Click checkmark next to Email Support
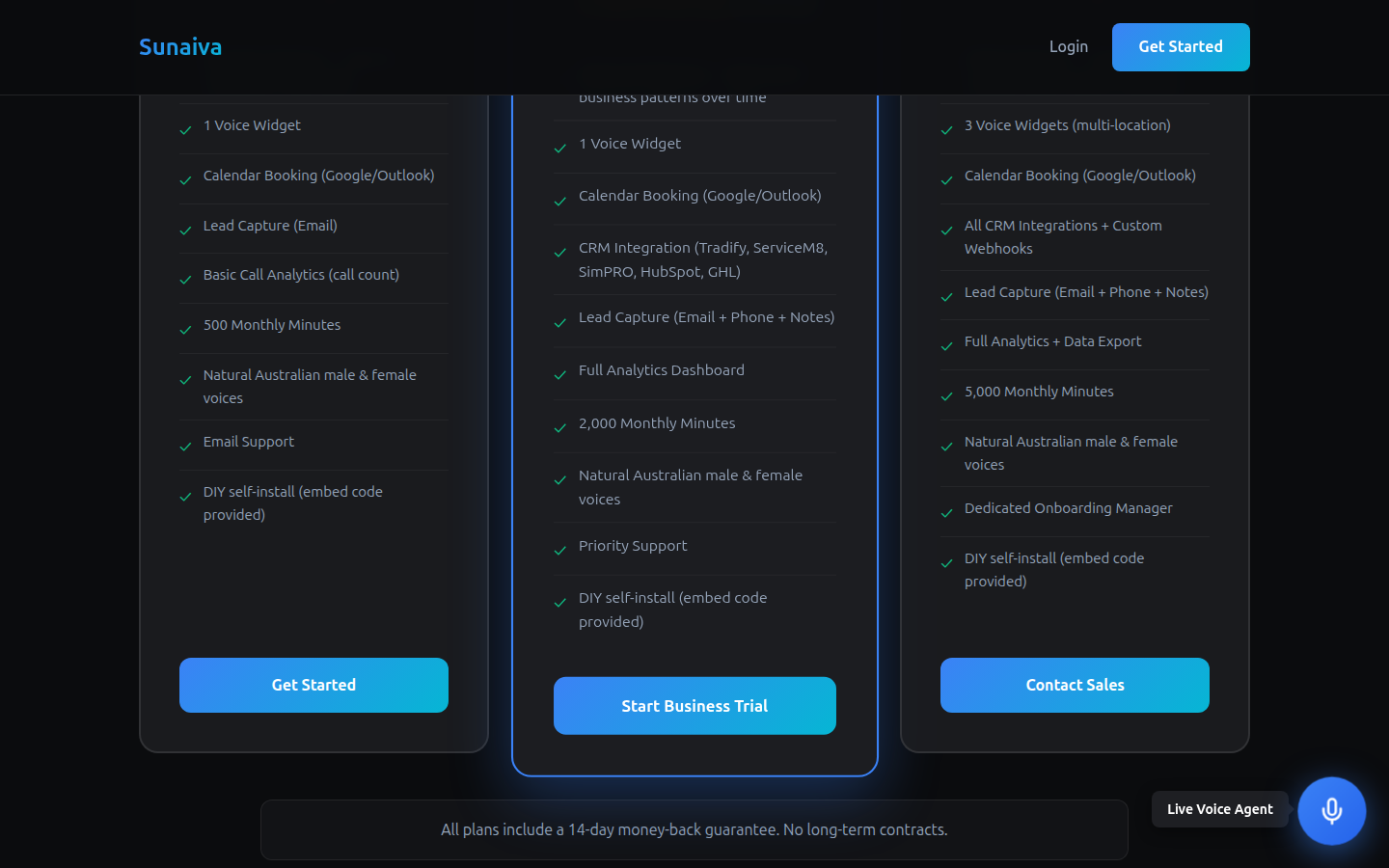1389x868 pixels. [x=186, y=447]
